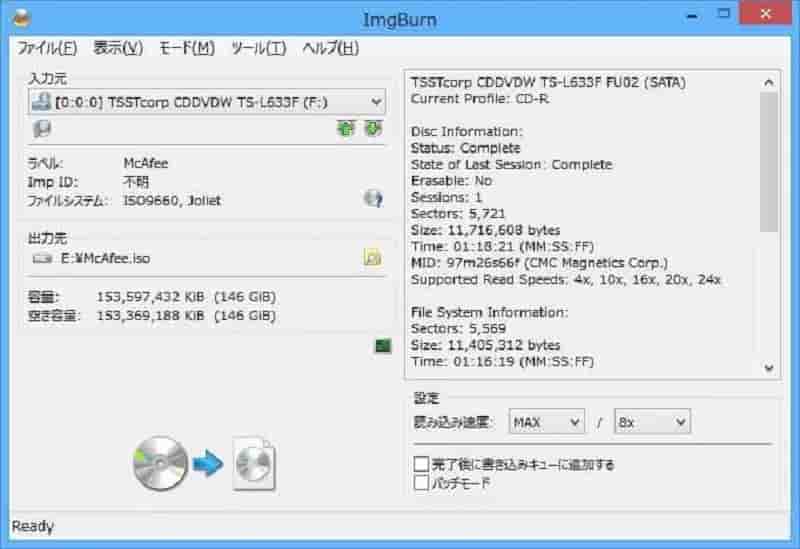Minimize the ImgBurn window
The width and height of the screenshot is (800, 549).
pyautogui.click(x=692, y=15)
